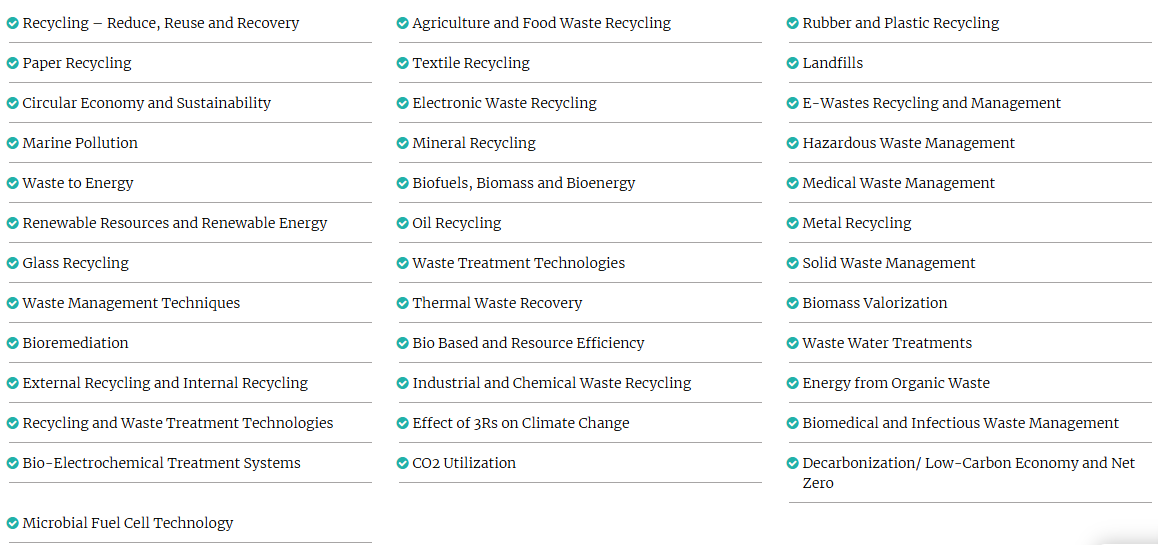
Task: Go to Biomass Valorization
Action: coord(874,303)
